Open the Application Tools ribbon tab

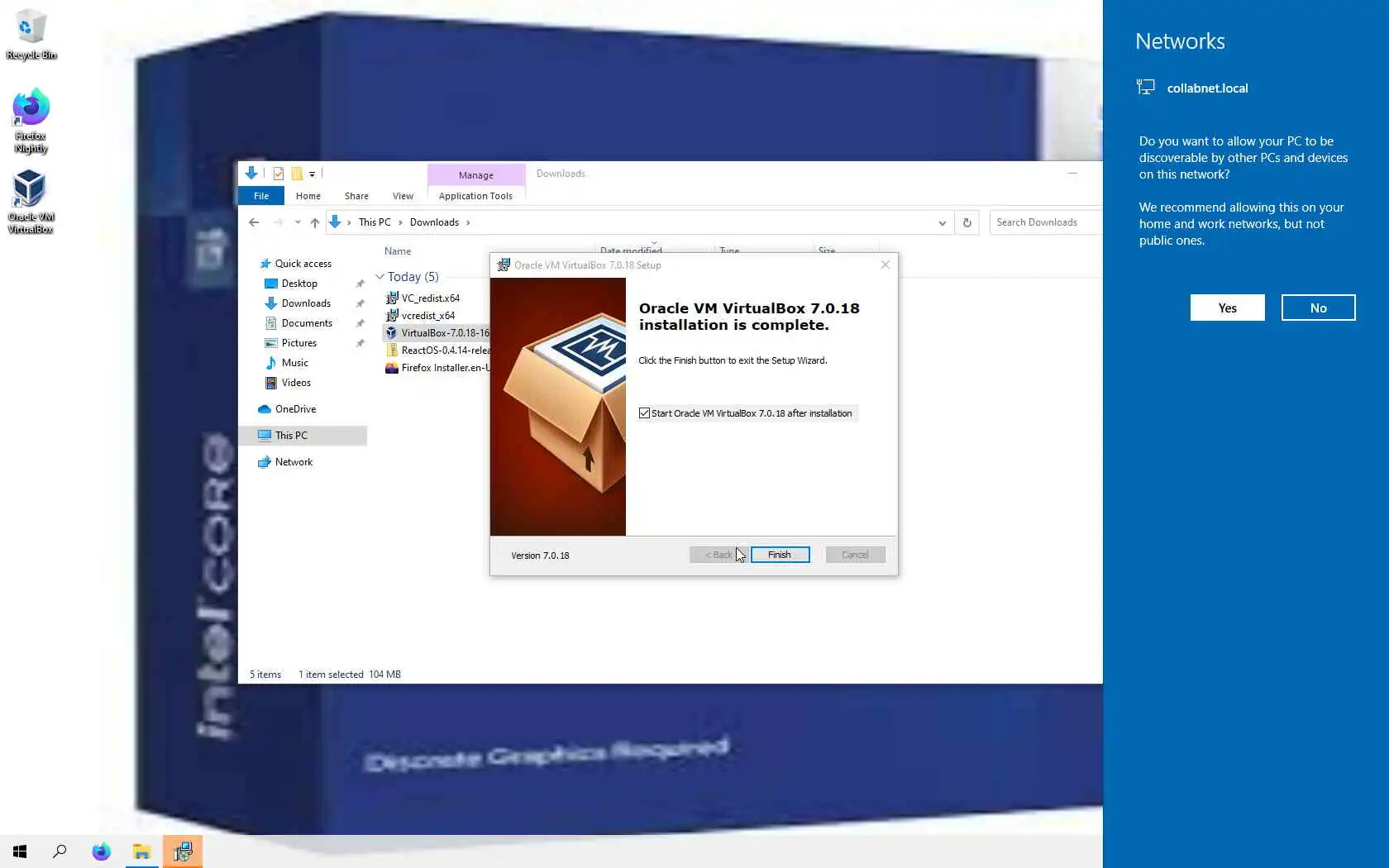coord(475,196)
